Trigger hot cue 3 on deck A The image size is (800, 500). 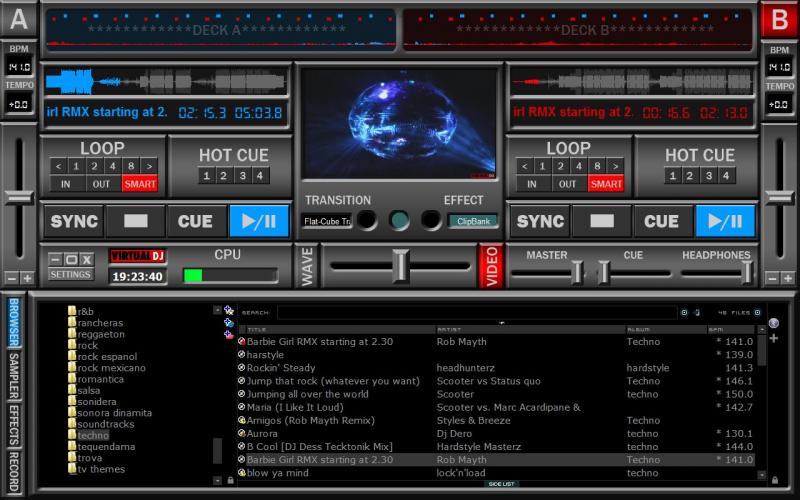[x=243, y=176]
